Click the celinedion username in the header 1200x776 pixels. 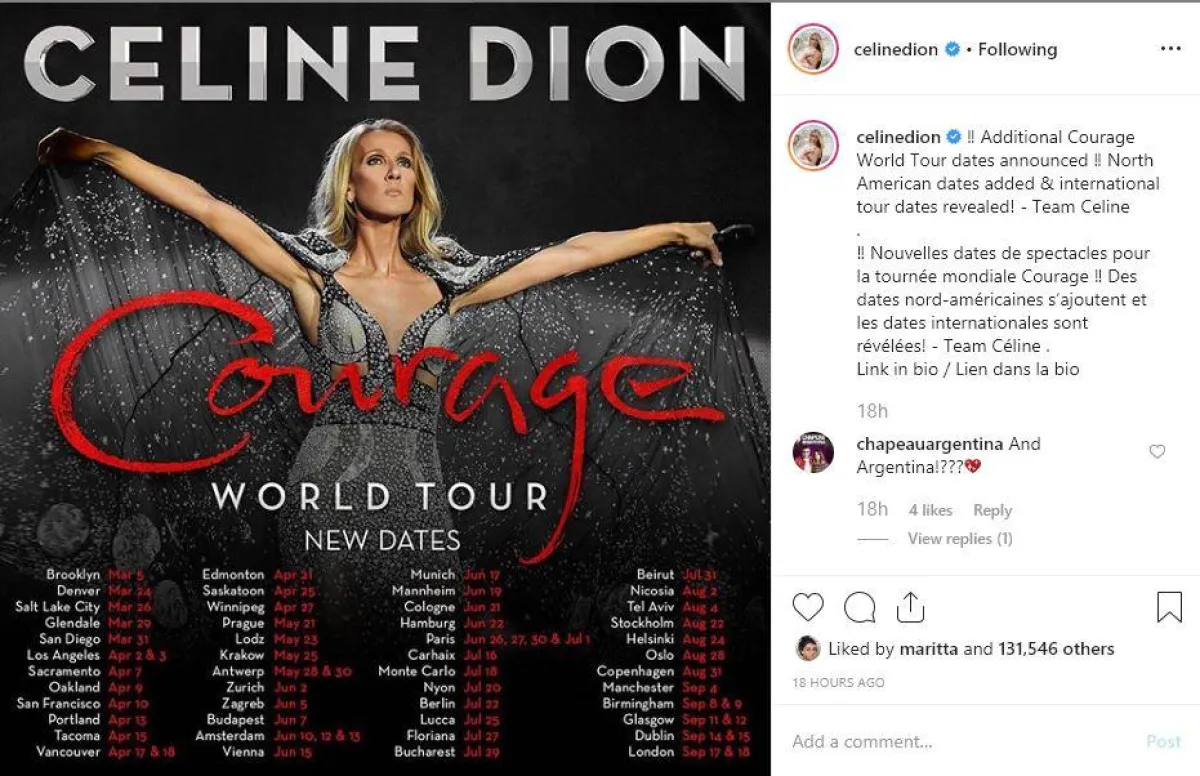tap(897, 49)
